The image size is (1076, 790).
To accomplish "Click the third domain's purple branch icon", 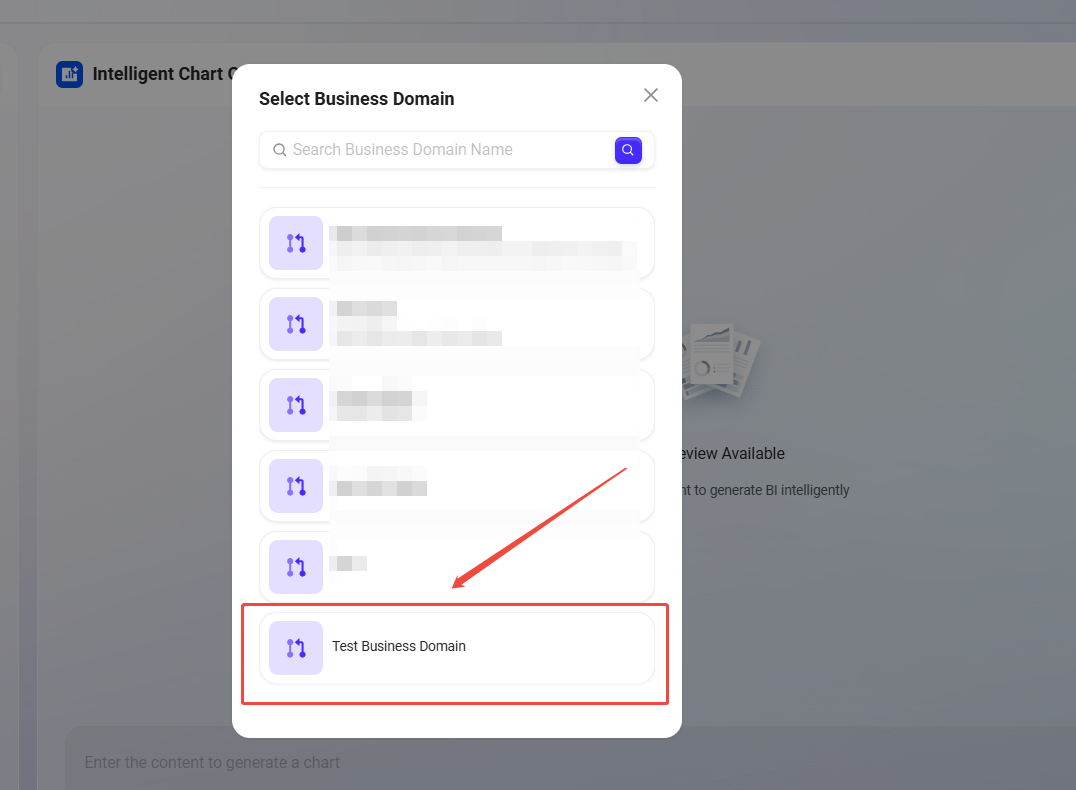I will [x=296, y=405].
